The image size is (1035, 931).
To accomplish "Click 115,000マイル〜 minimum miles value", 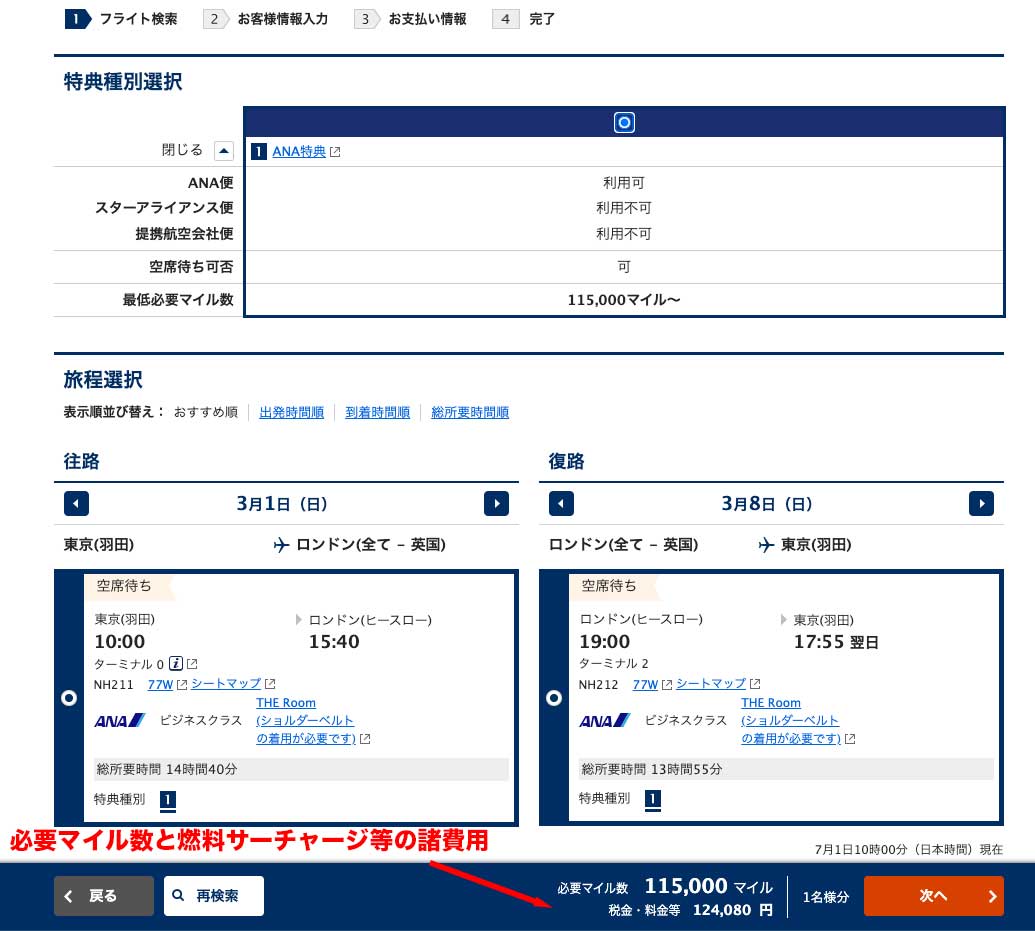I will pos(624,300).
